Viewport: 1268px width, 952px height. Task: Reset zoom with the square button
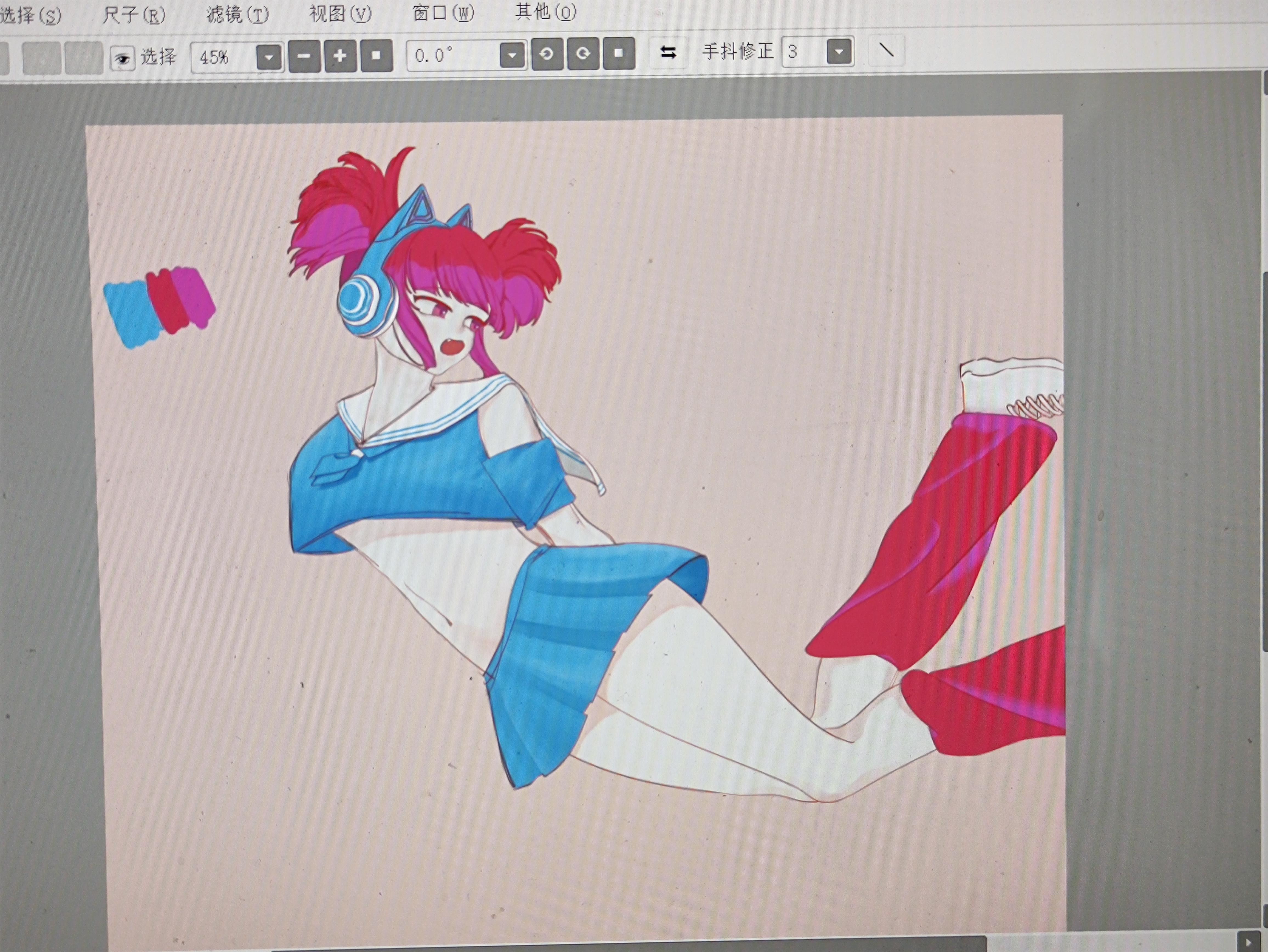coord(376,56)
